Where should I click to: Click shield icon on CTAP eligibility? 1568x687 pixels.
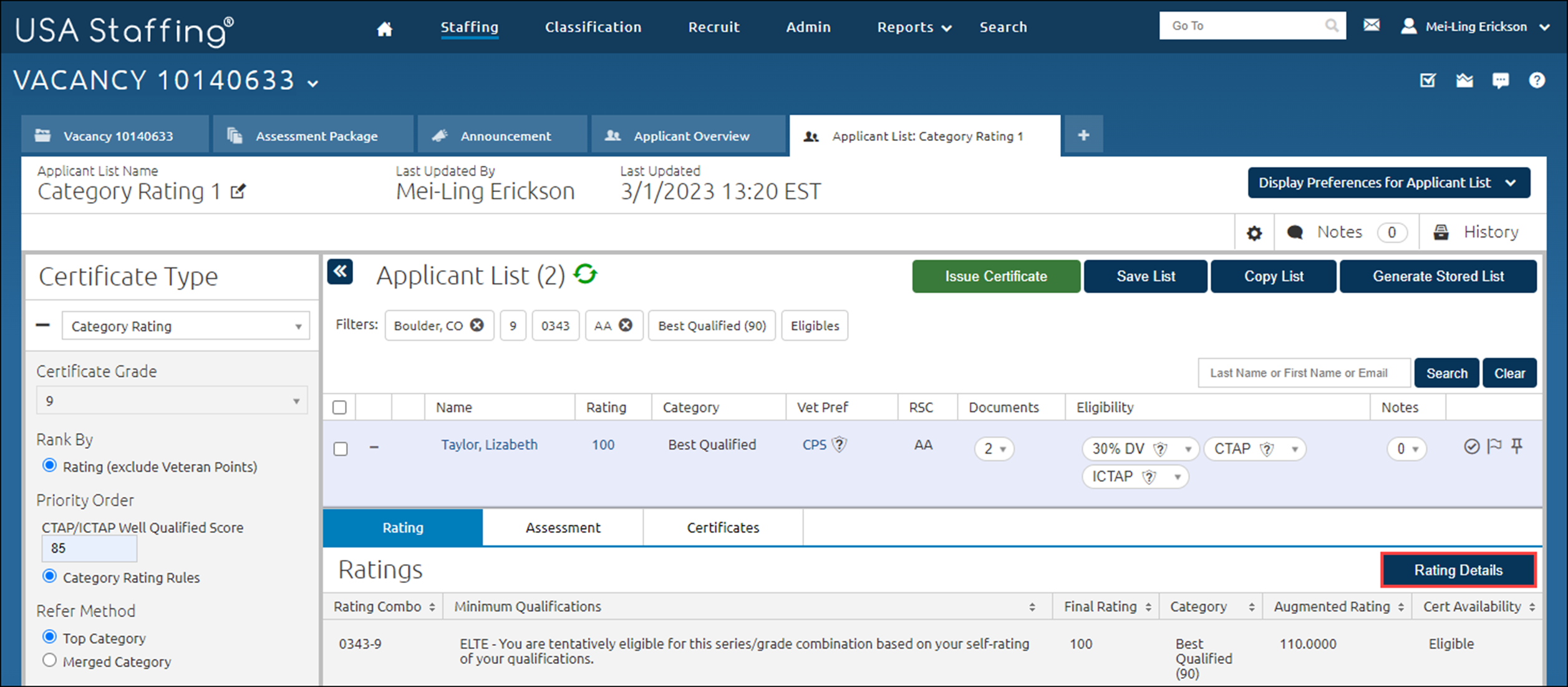tap(1267, 449)
